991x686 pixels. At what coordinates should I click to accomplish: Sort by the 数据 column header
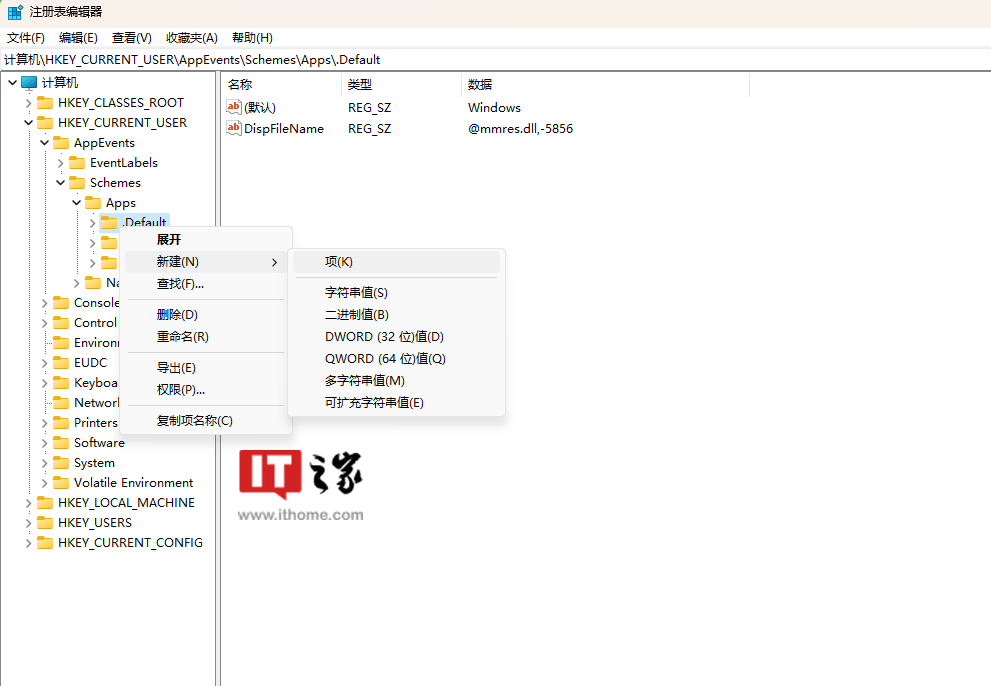(605, 85)
